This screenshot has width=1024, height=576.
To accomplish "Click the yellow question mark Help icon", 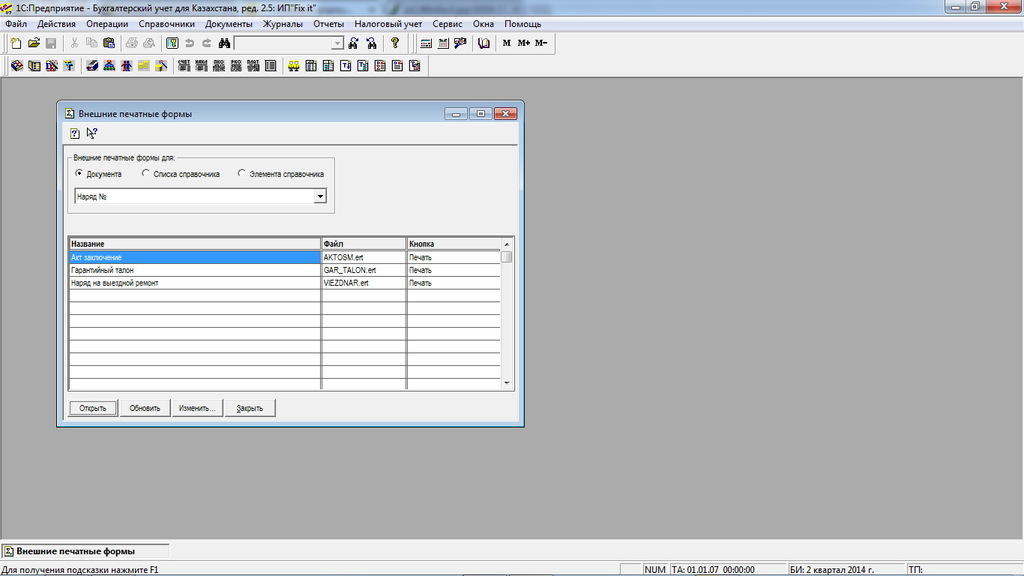I will 394,43.
